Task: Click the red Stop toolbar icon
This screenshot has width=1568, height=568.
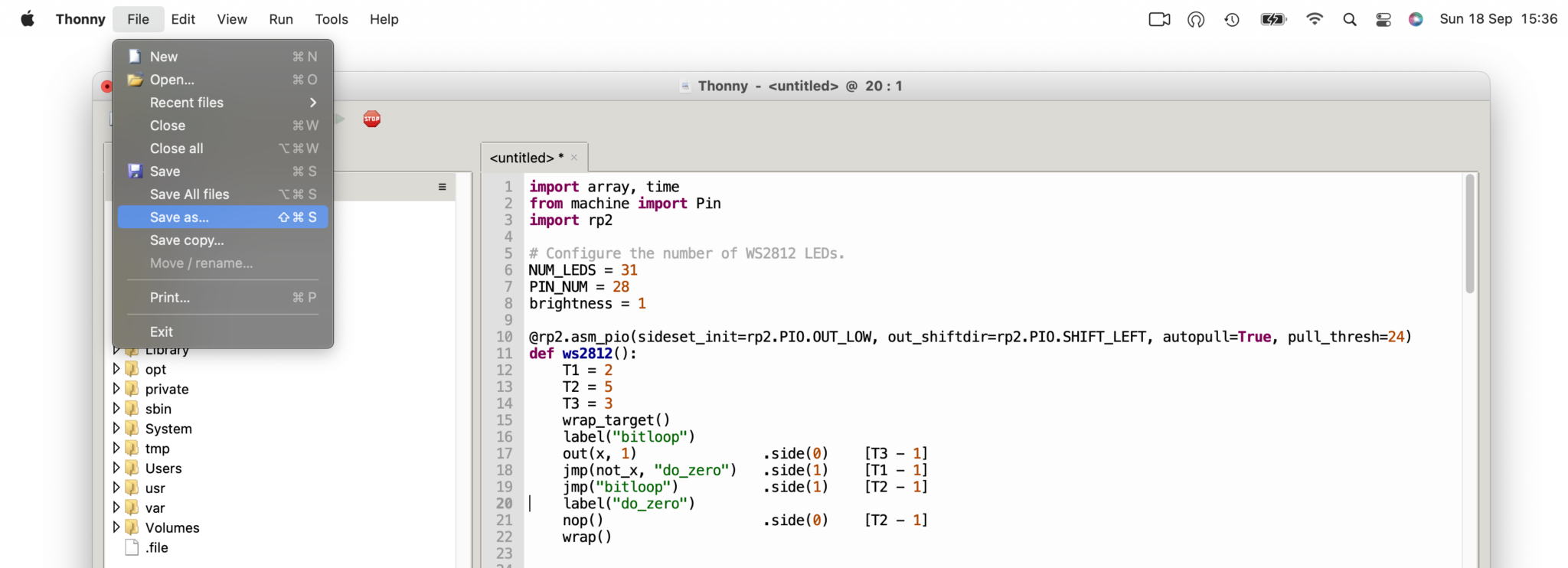Action: pos(372,119)
